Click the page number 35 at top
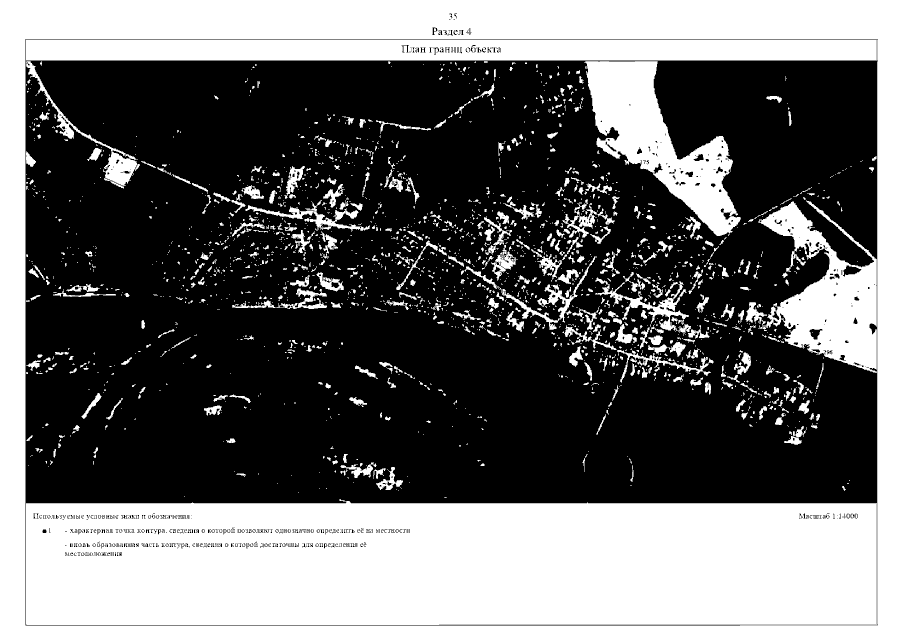 pyautogui.click(x=452, y=19)
